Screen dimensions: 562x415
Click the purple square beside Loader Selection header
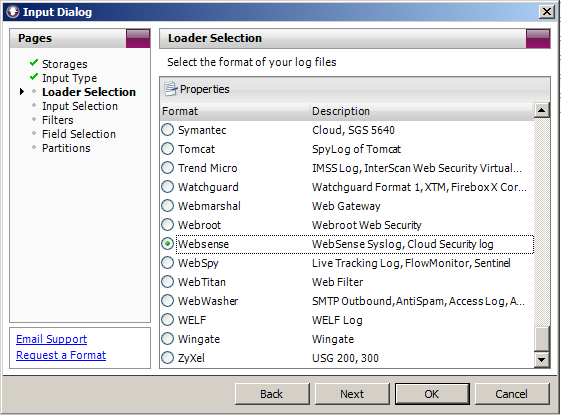538,39
